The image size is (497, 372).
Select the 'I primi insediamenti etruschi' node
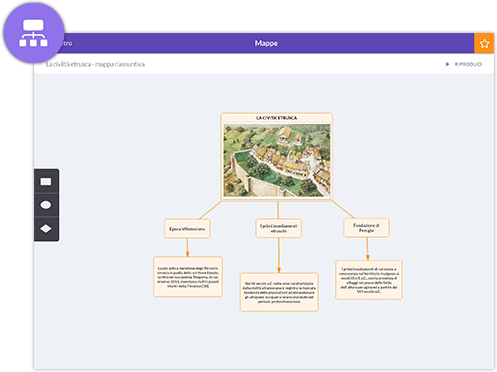tap(278, 228)
